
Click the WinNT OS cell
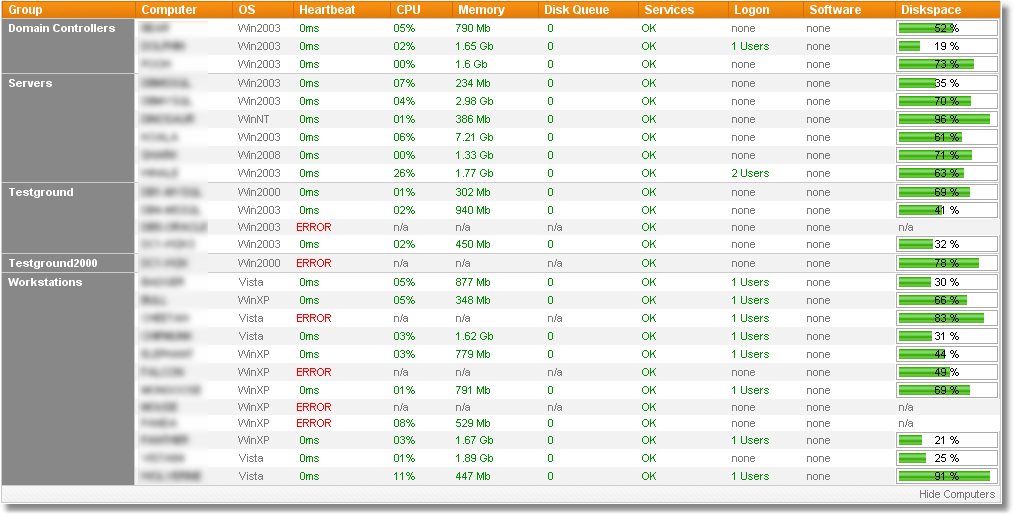point(254,120)
